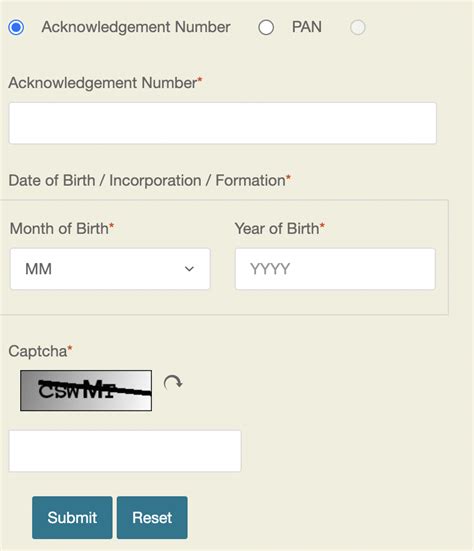Select the PAN radio button
Screen dimensions: 474x551
pyautogui.click(x=266, y=27)
